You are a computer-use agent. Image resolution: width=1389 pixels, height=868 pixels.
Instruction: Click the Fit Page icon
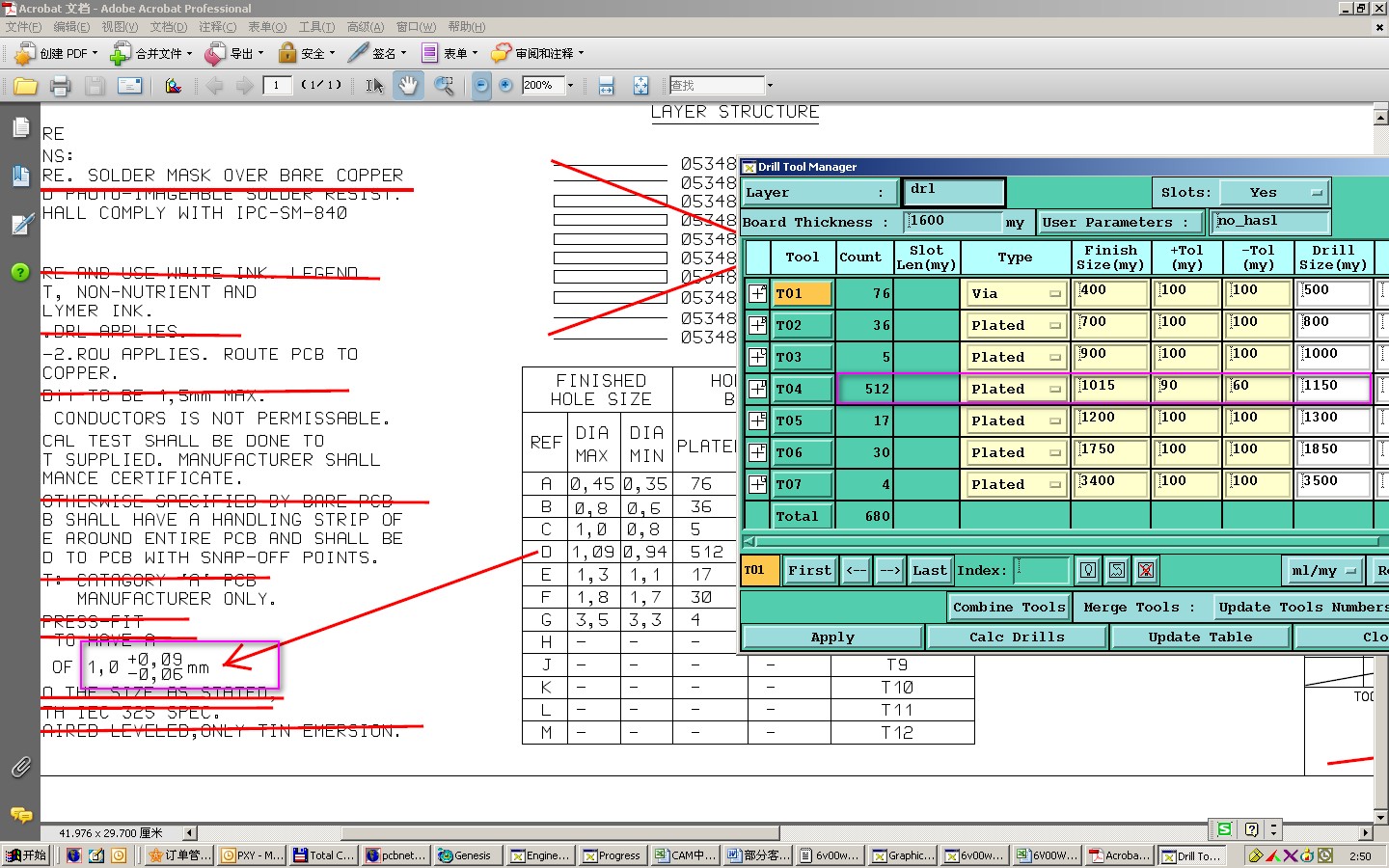640,86
